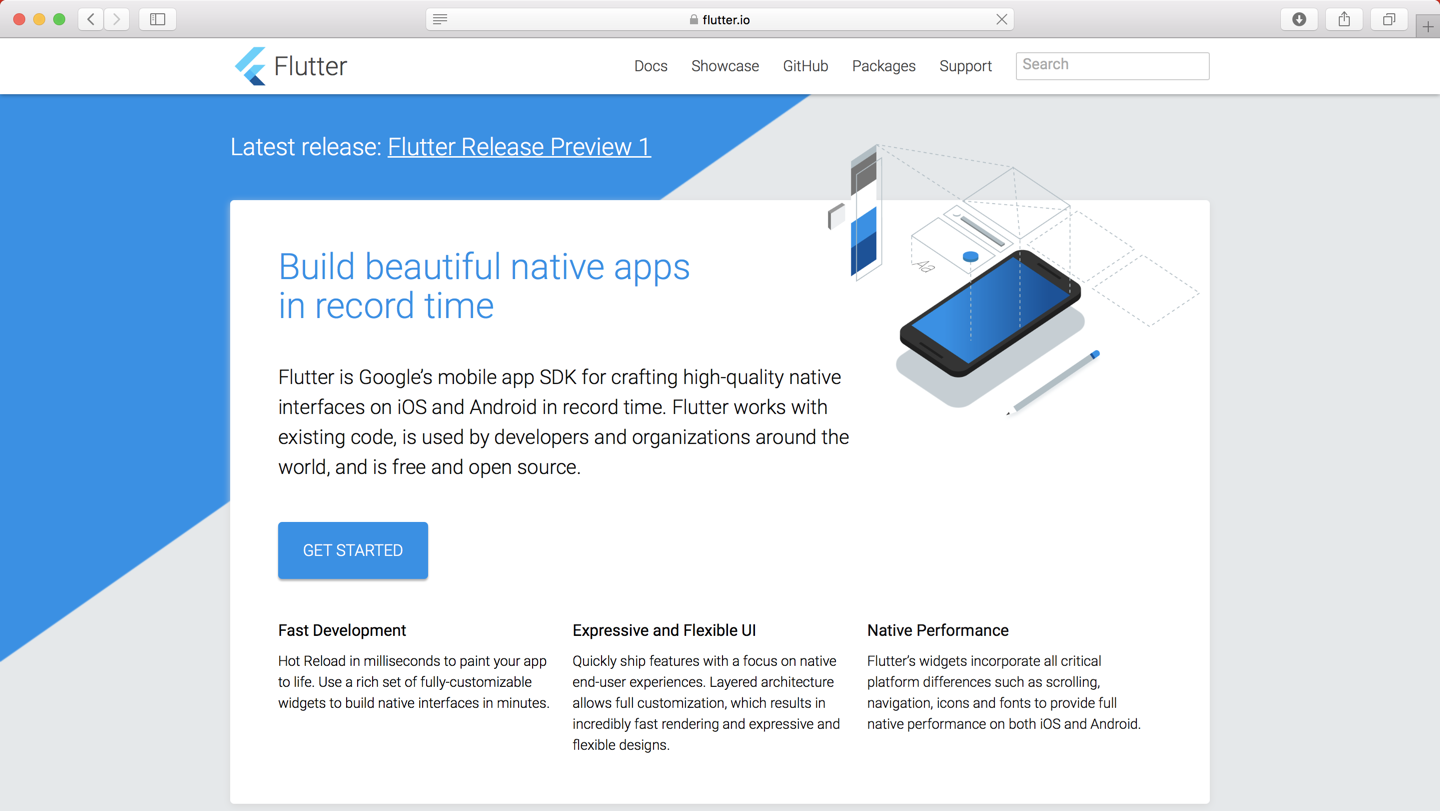1440x811 pixels.
Task: Open the Safari downloads button
Action: coord(1299,19)
